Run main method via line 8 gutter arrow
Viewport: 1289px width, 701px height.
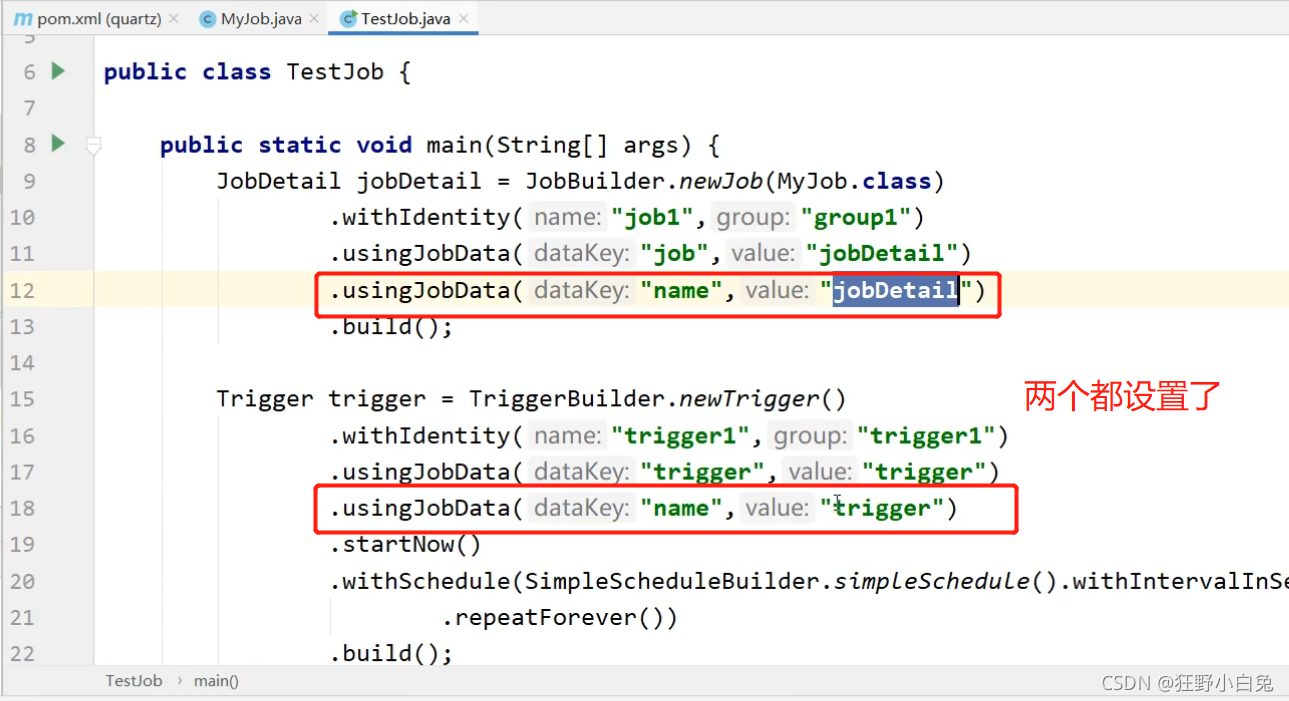coord(58,144)
